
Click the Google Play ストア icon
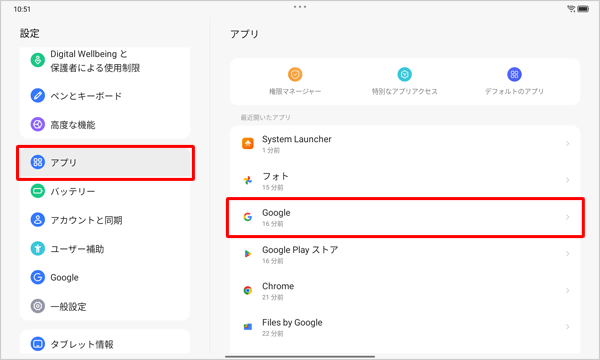coord(248,254)
